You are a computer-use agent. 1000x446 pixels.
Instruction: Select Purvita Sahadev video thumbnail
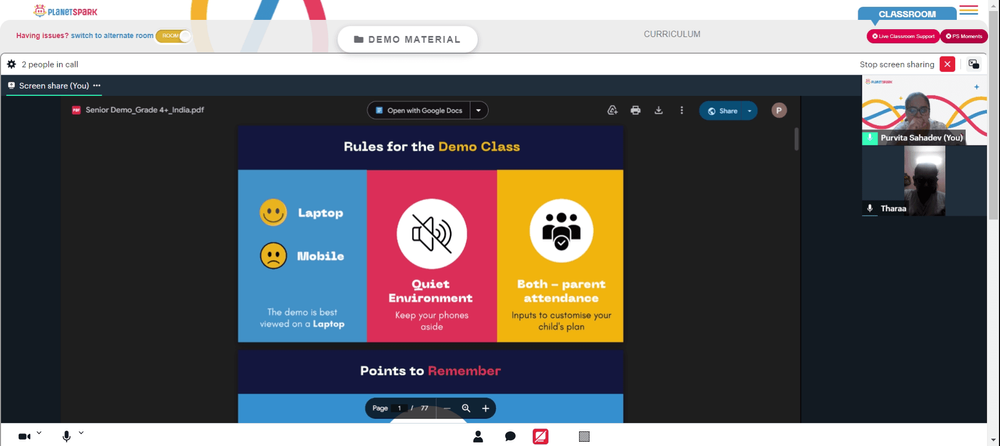point(923,110)
